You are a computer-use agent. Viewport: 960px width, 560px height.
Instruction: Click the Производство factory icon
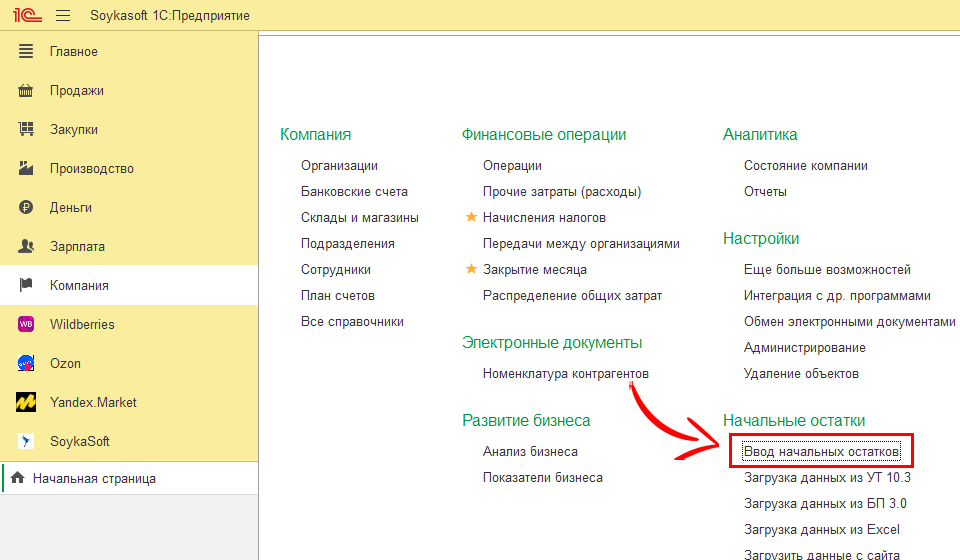click(27, 169)
